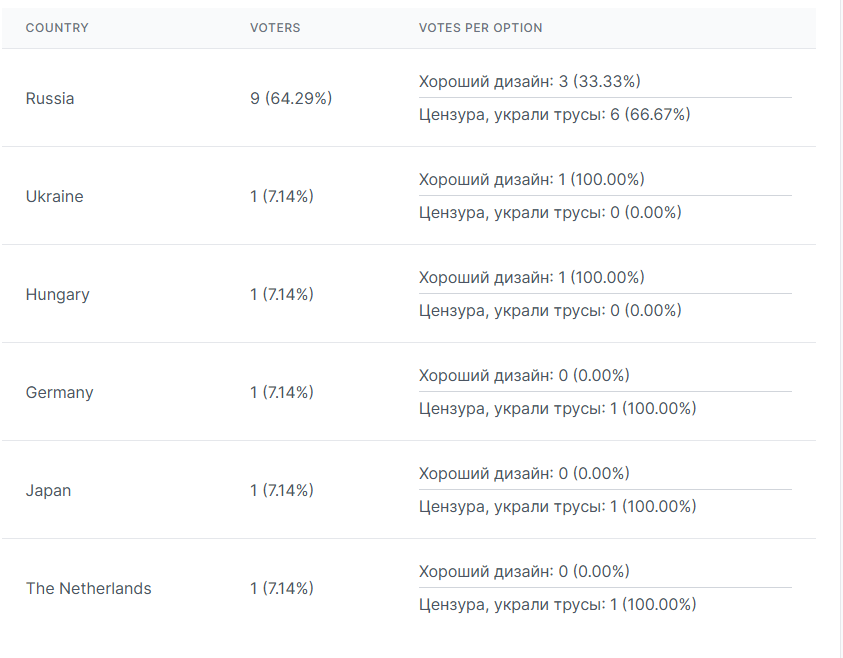Image resolution: width=843 pixels, height=658 pixels.
Task: Click Japan's voter count 1 (7.14%)
Action: pyautogui.click(x=282, y=491)
